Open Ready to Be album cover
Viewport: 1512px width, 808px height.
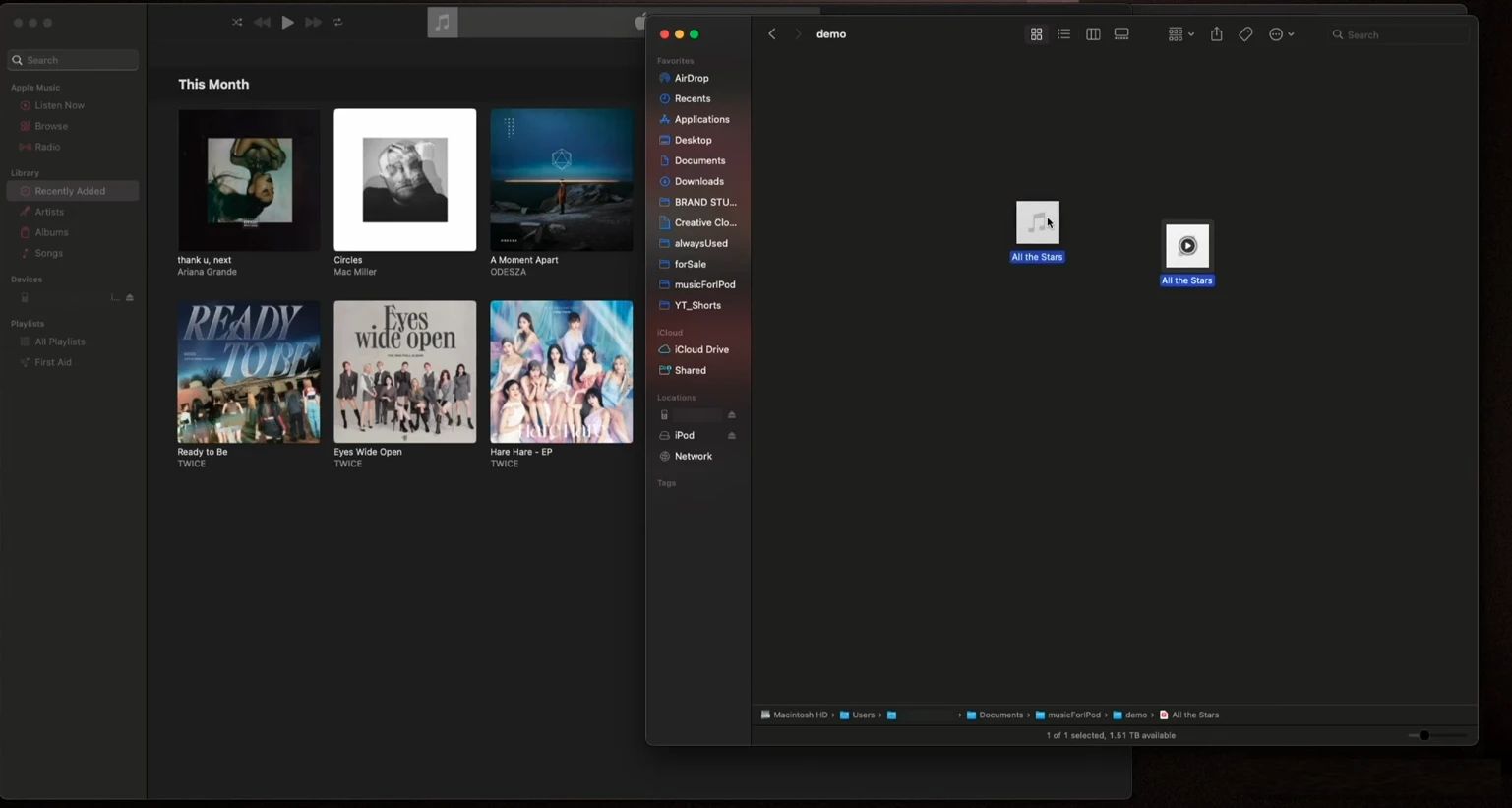249,372
